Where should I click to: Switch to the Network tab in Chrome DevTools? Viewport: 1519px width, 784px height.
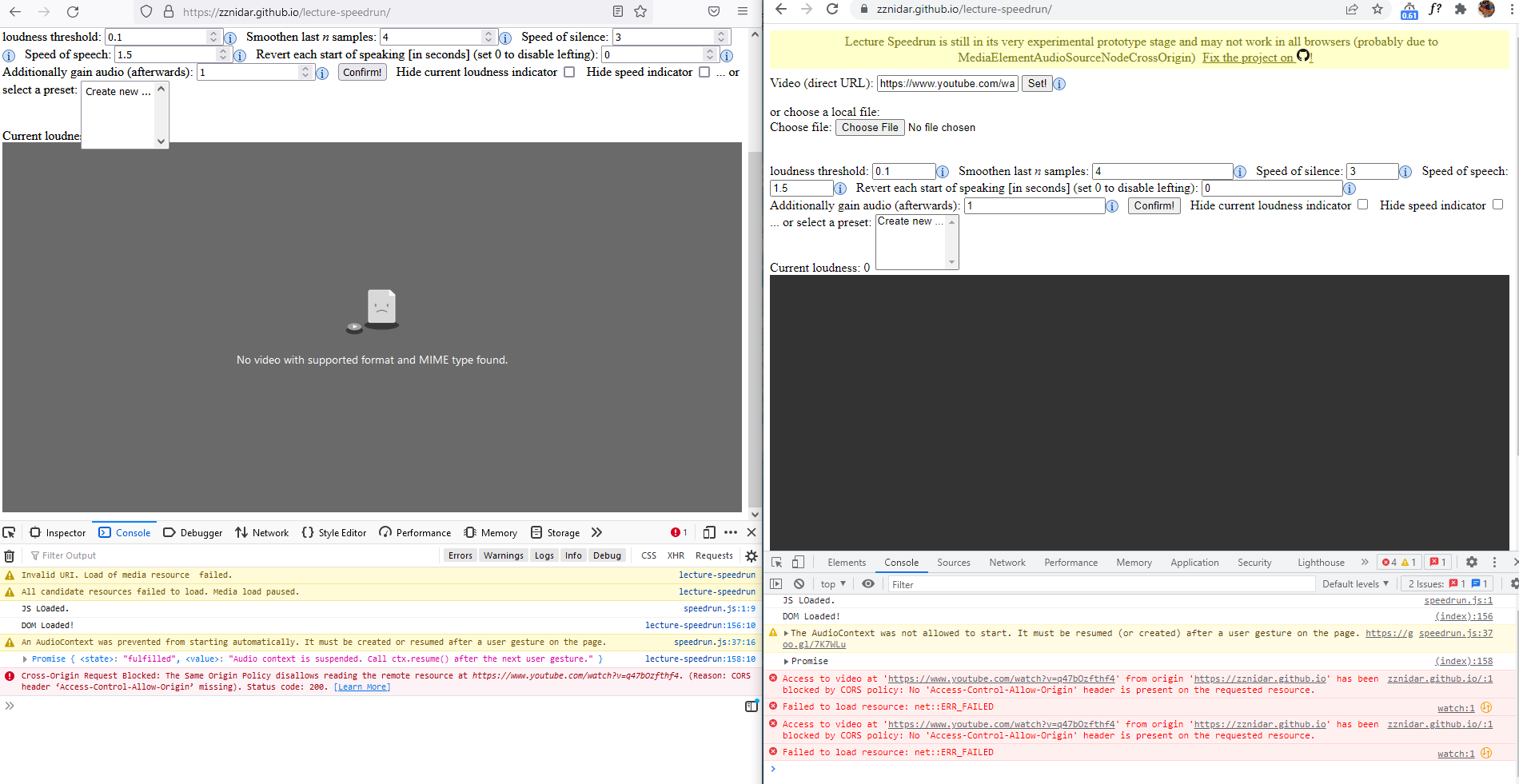[x=1007, y=562]
